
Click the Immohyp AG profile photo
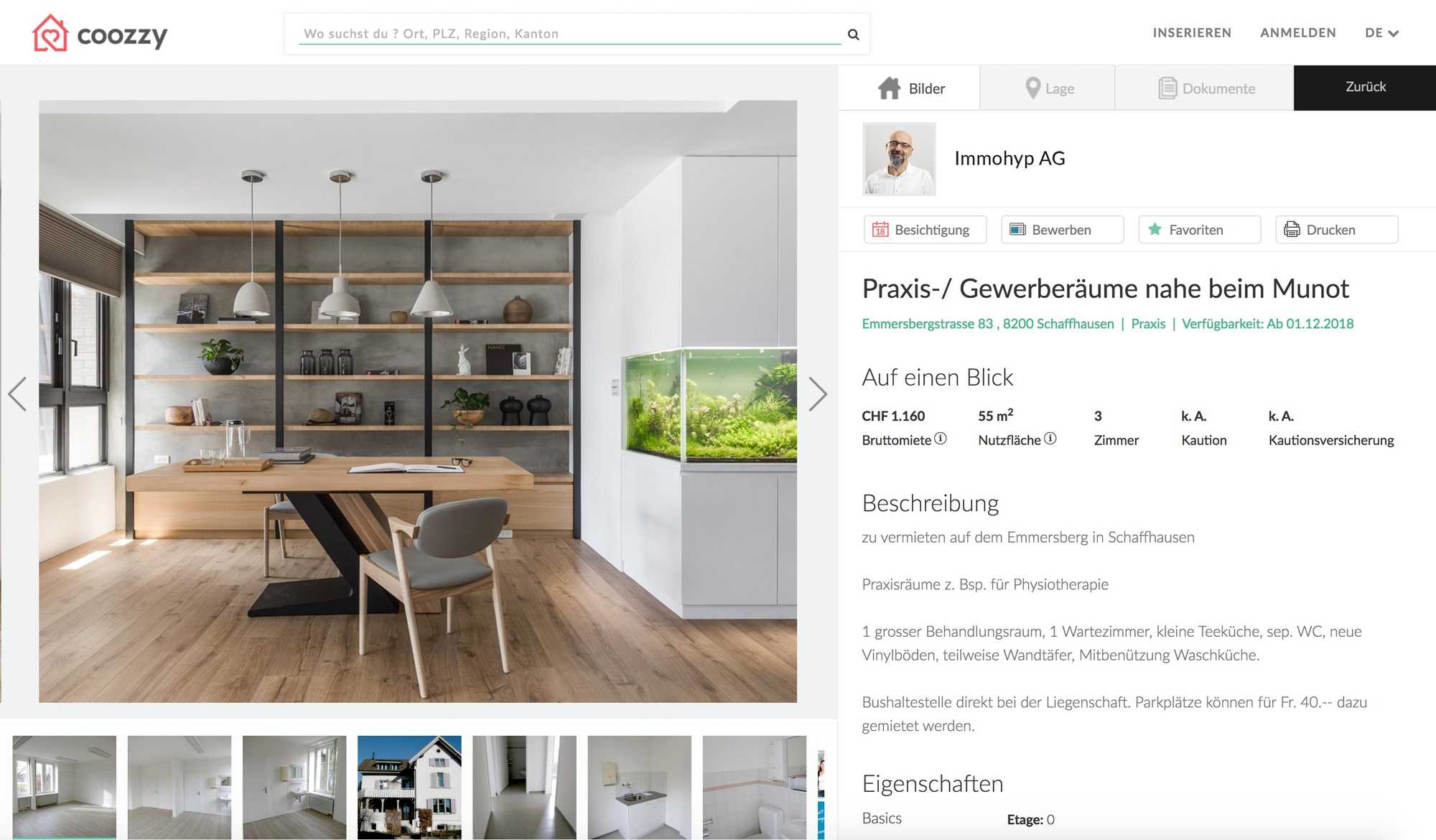899,159
